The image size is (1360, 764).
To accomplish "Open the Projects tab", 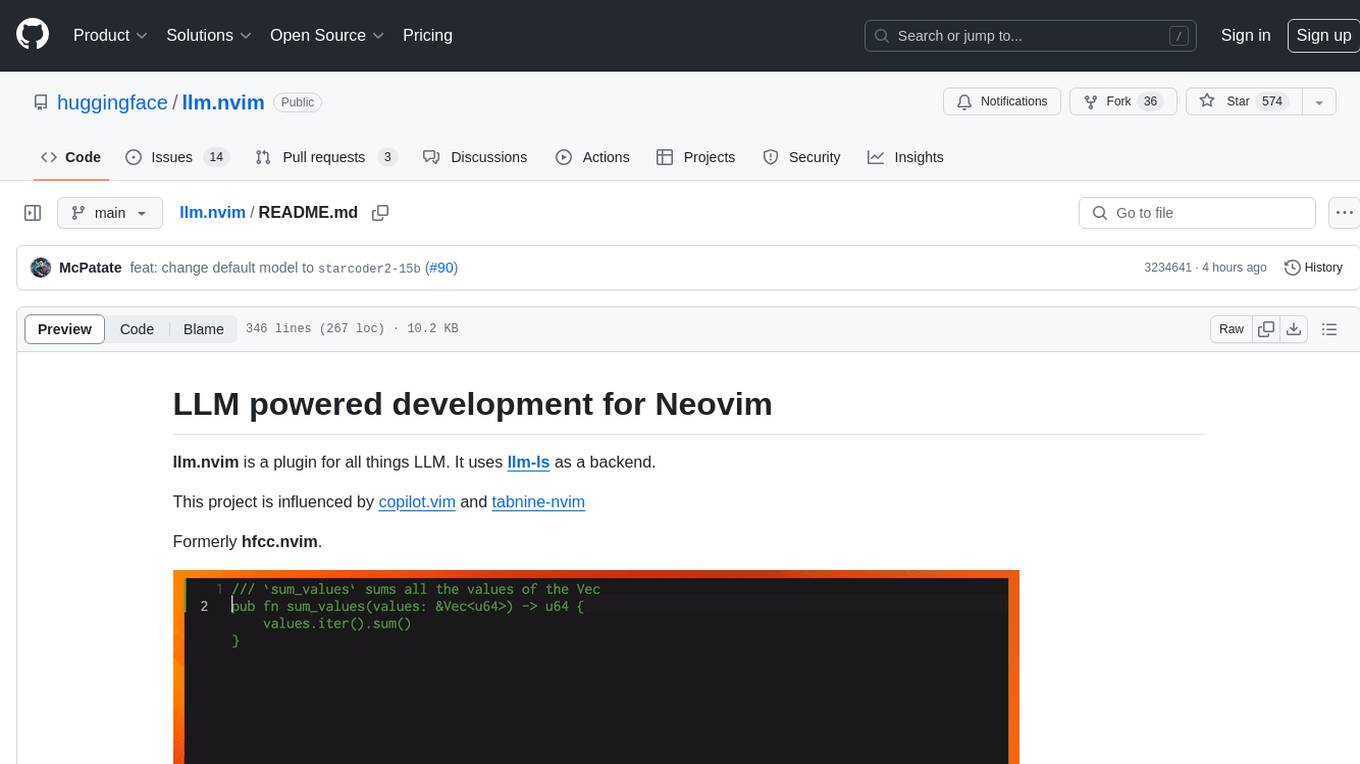I will [695, 157].
